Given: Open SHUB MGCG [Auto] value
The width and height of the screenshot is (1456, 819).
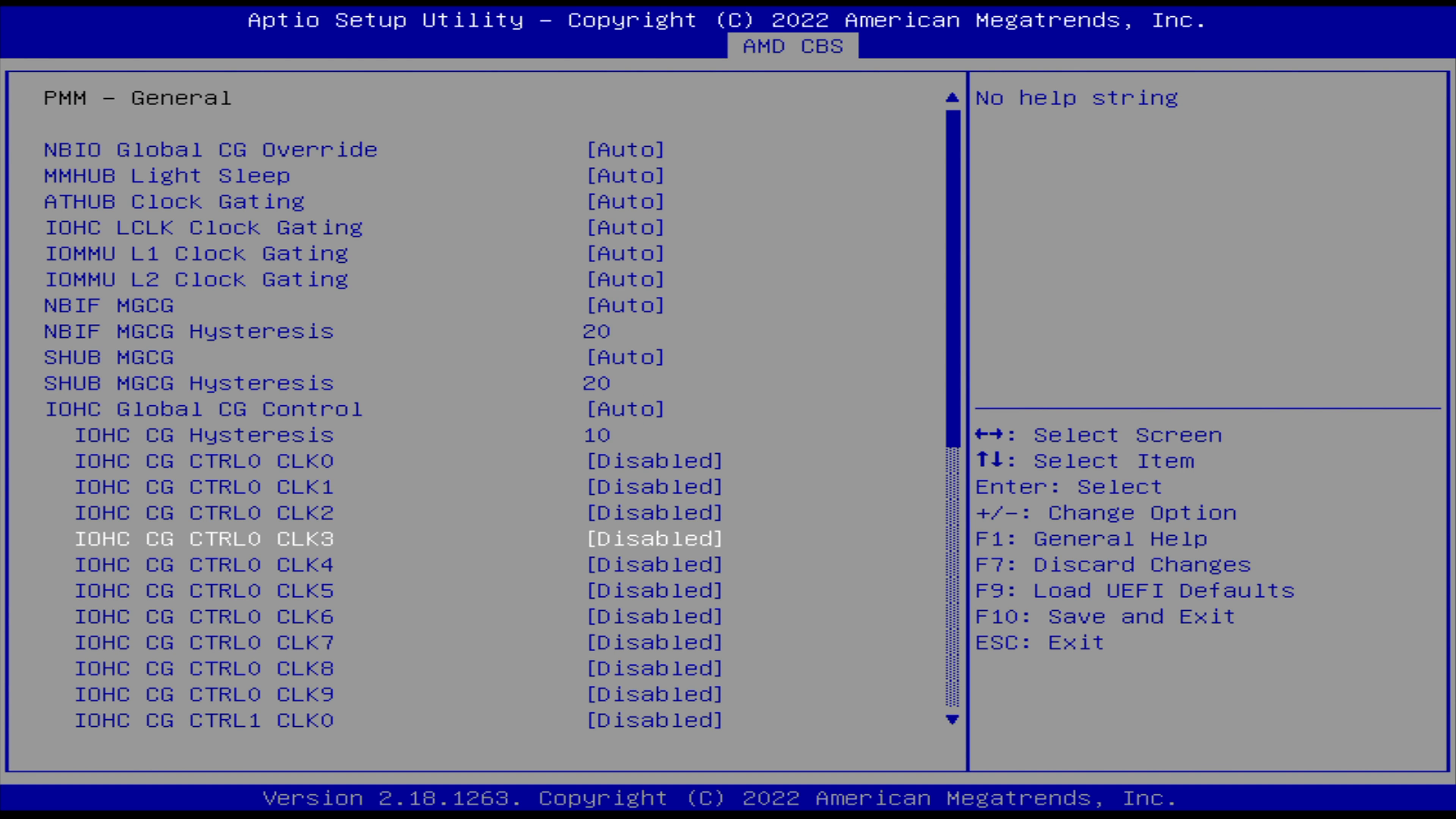Looking at the screenshot, I should 626,357.
